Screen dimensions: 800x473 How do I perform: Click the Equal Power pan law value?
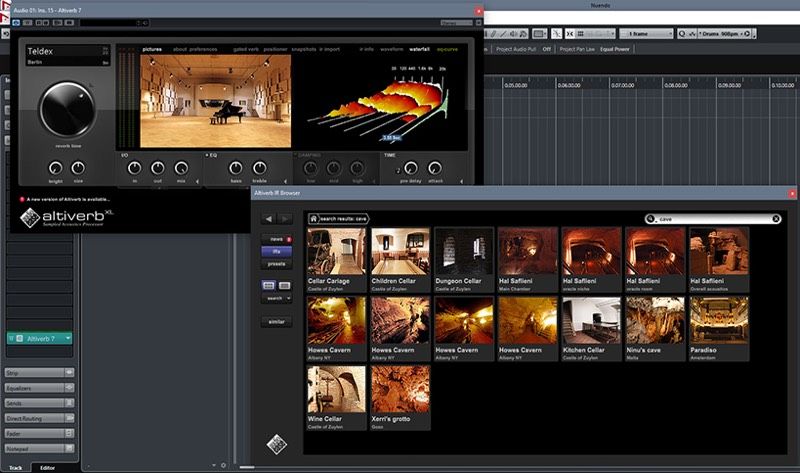tap(614, 49)
